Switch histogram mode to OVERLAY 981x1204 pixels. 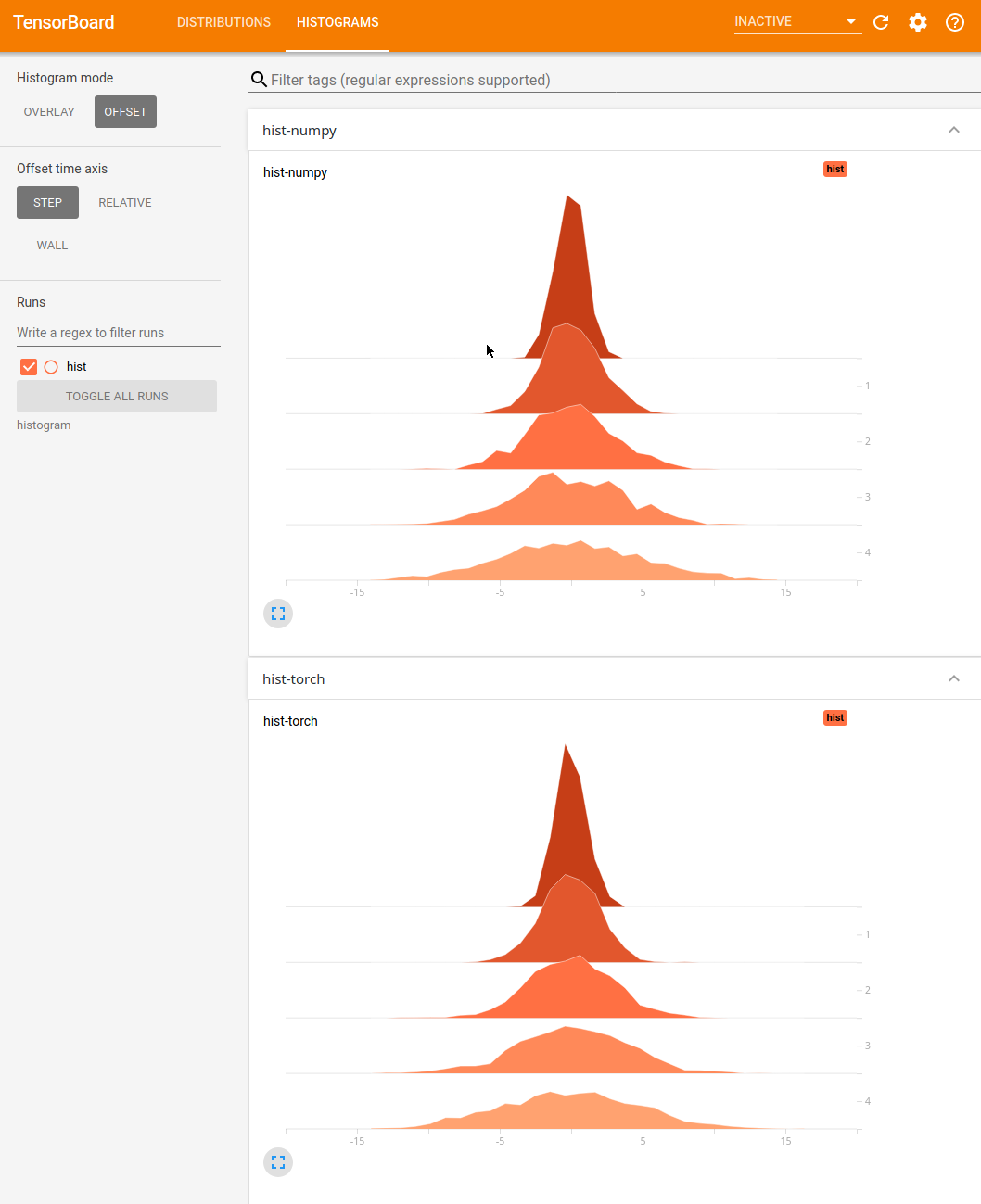coord(49,111)
